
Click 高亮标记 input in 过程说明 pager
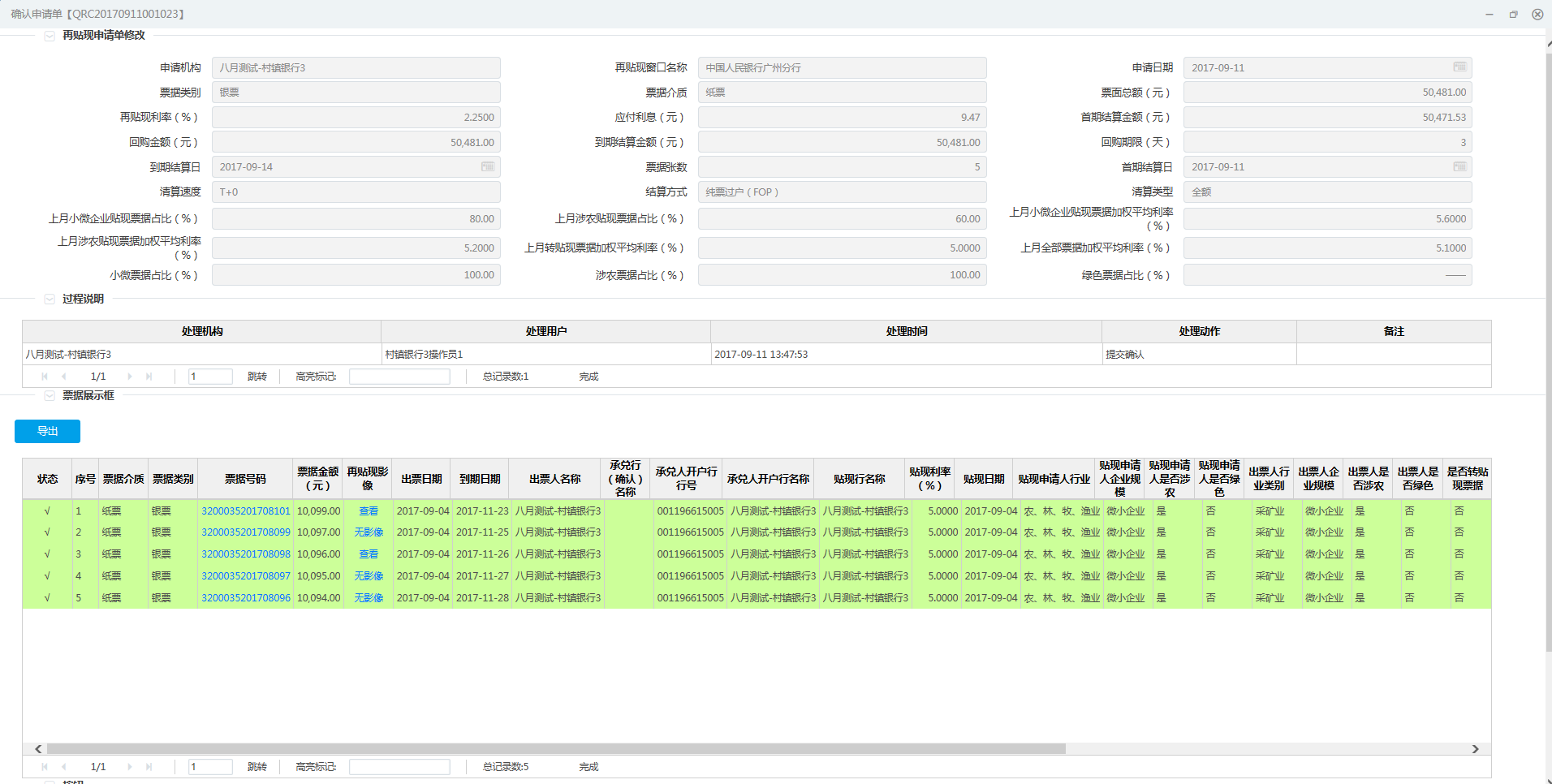click(x=399, y=377)
